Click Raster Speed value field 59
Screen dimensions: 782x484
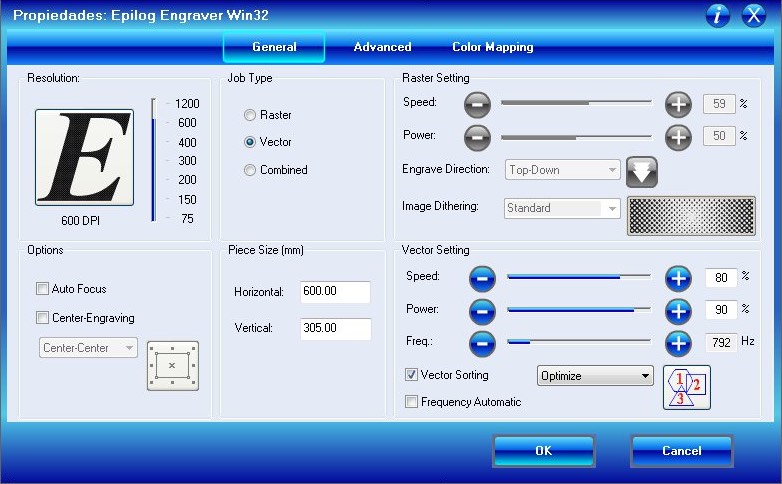pyautogui.click(x=719, y=104)
